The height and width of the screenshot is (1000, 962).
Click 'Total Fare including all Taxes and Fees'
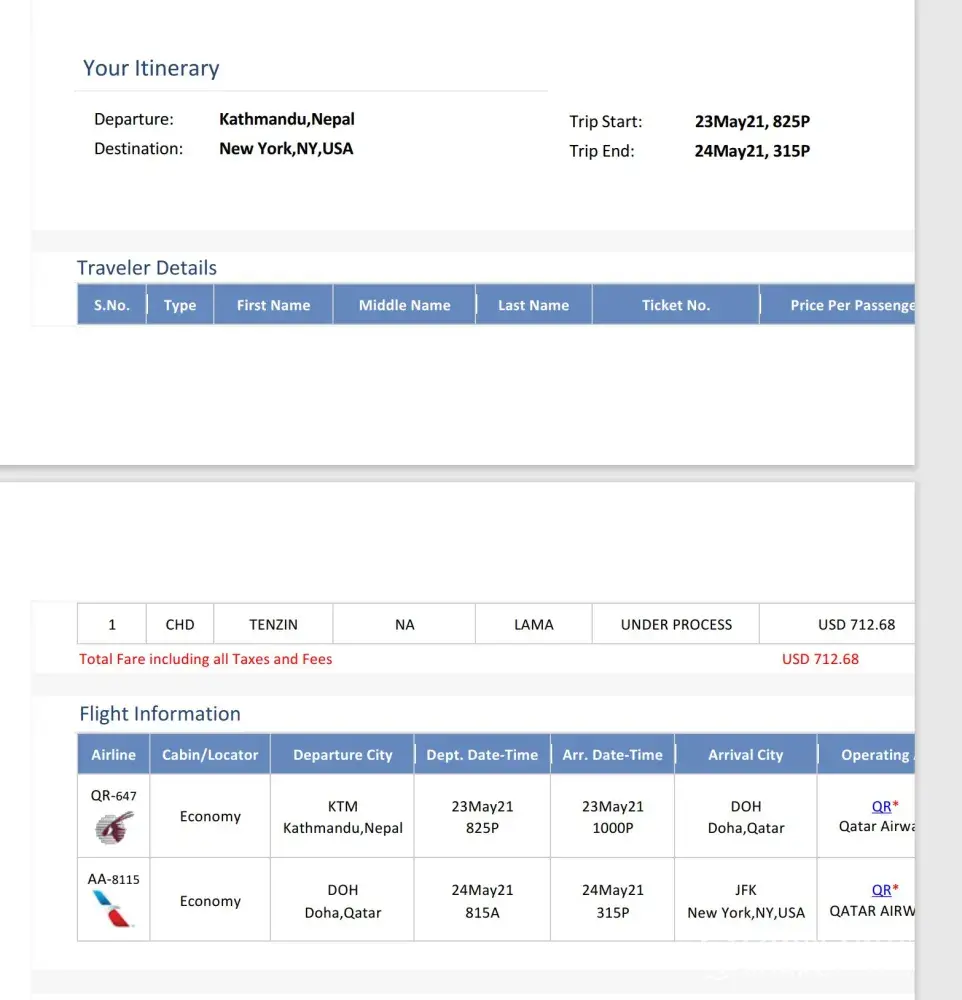(205, 659)
